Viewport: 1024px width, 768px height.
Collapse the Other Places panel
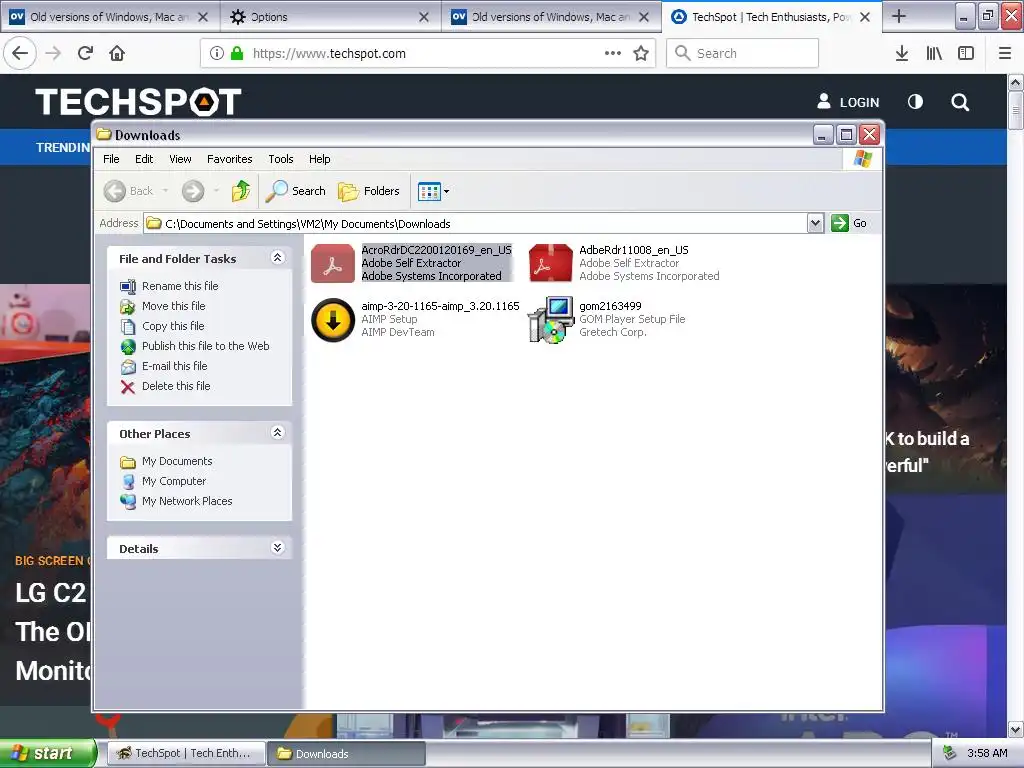pyautogui.click(x=278, y=433)
